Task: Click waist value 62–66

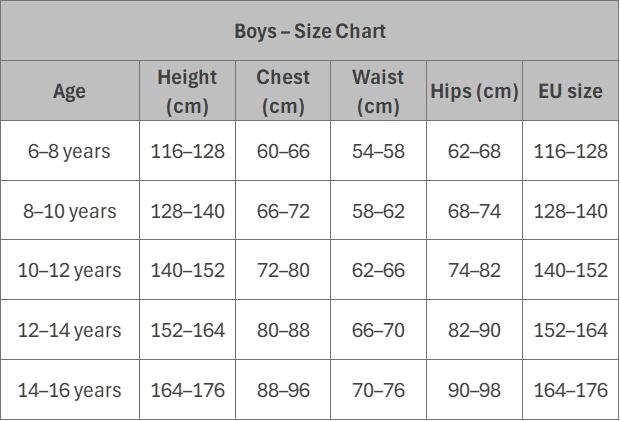Action: click(x=378, y=270)
